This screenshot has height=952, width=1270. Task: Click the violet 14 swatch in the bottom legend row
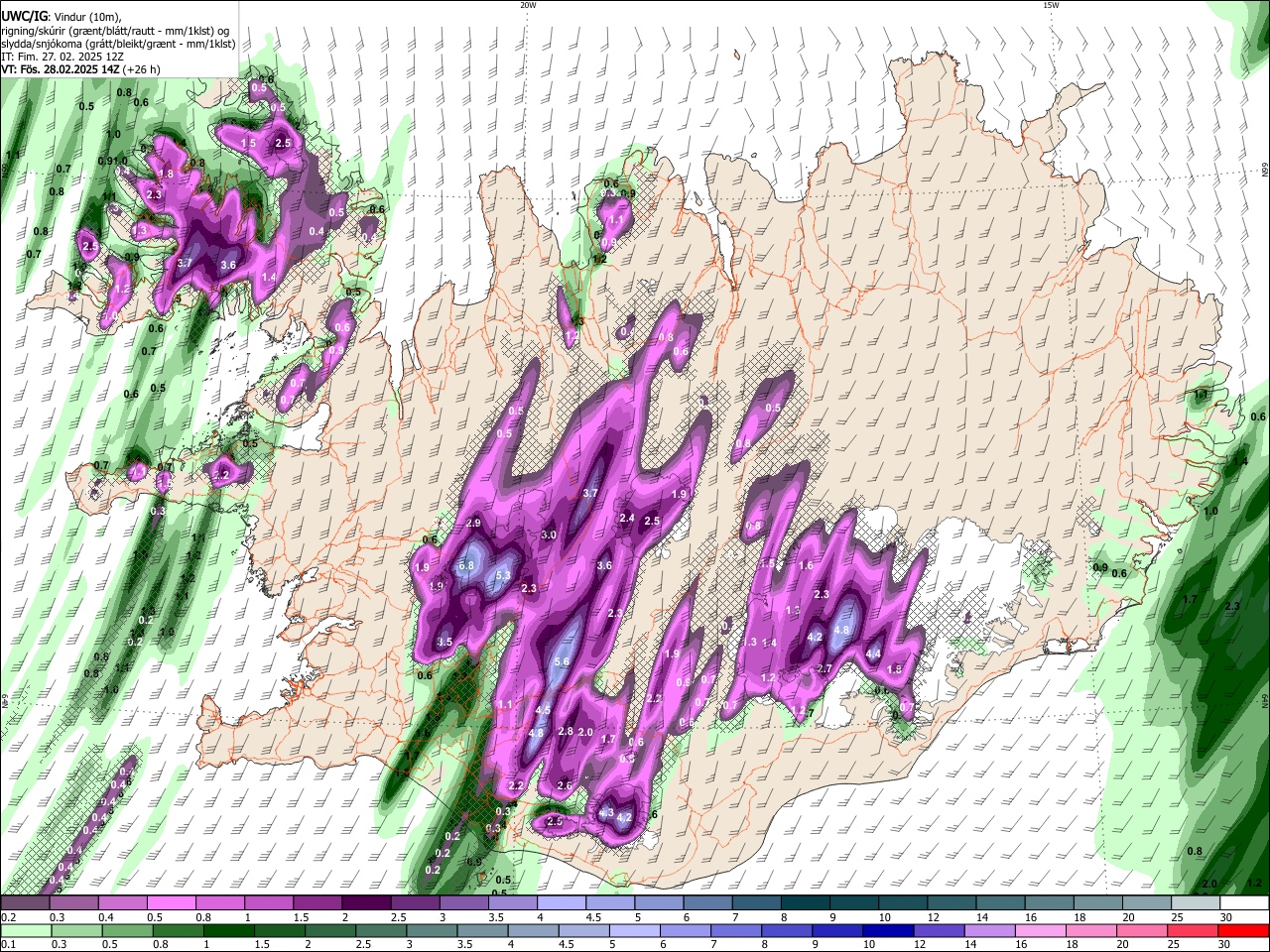pyautogui.click(x=989, y=931)
